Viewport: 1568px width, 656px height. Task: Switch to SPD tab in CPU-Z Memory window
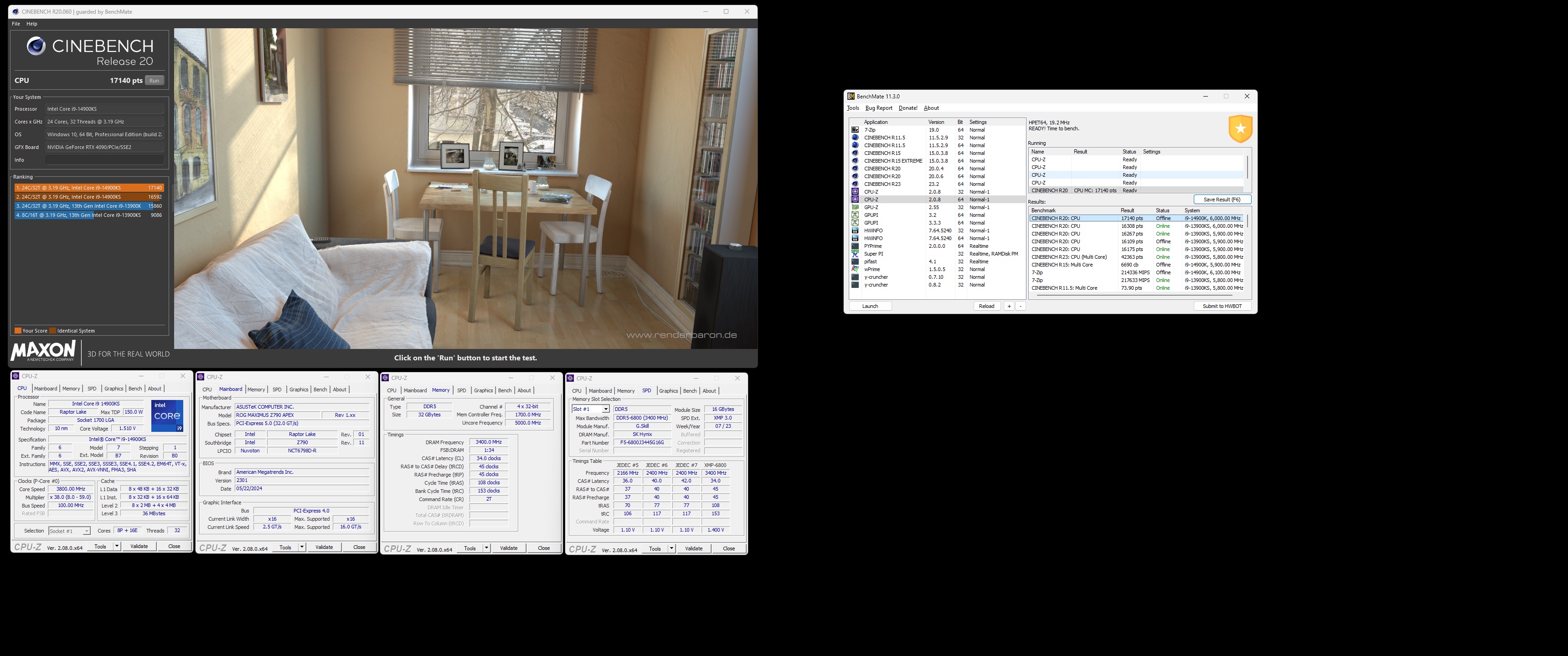(461, 390)
